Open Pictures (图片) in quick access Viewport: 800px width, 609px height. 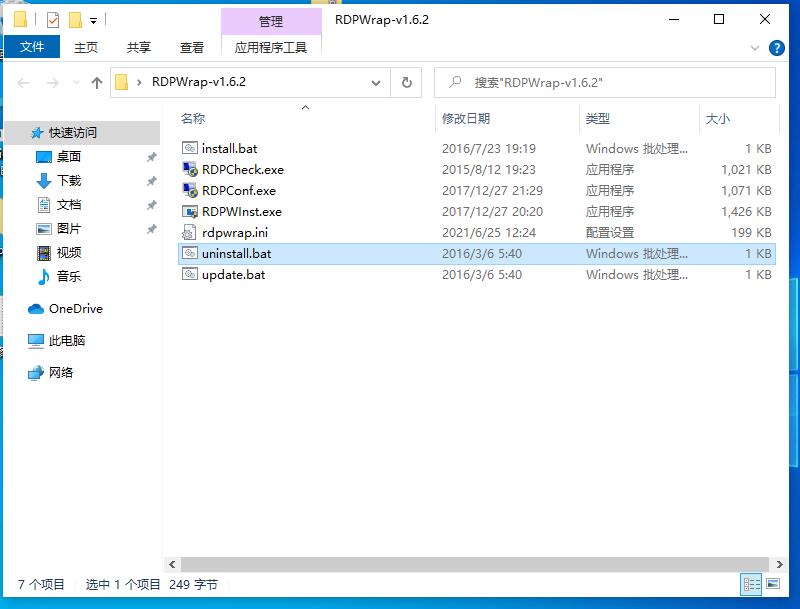[68, 229]
